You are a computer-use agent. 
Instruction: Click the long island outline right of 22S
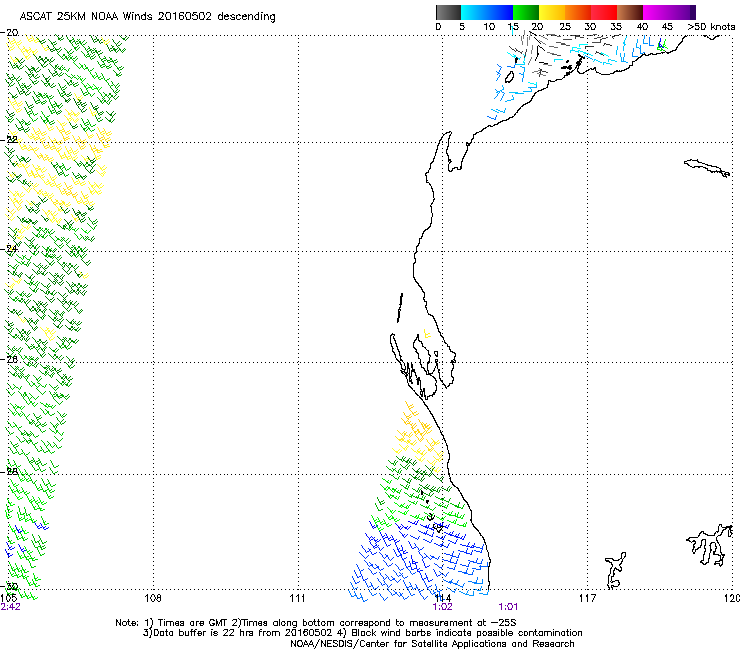pos(707,168)
